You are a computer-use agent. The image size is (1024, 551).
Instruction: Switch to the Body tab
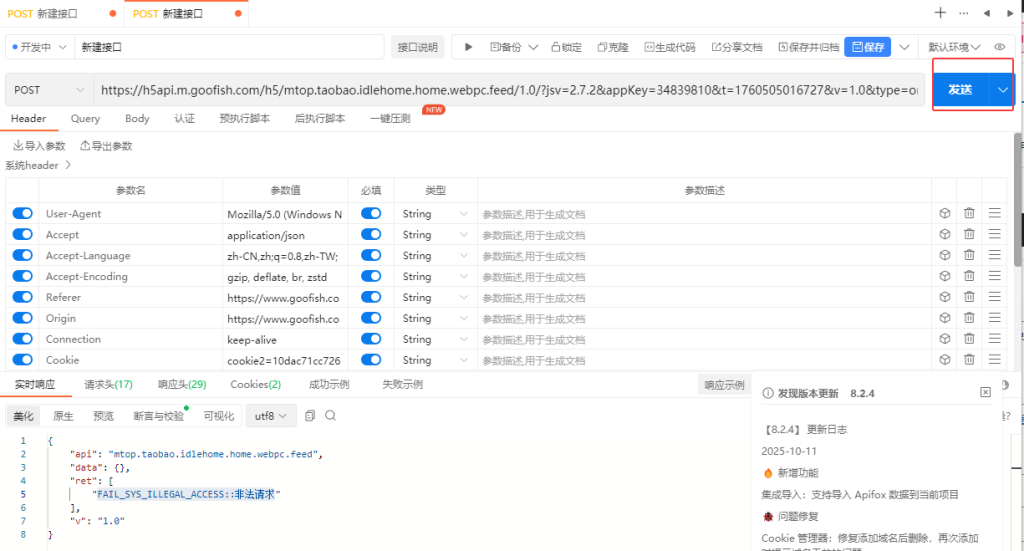tap(137, 118)
